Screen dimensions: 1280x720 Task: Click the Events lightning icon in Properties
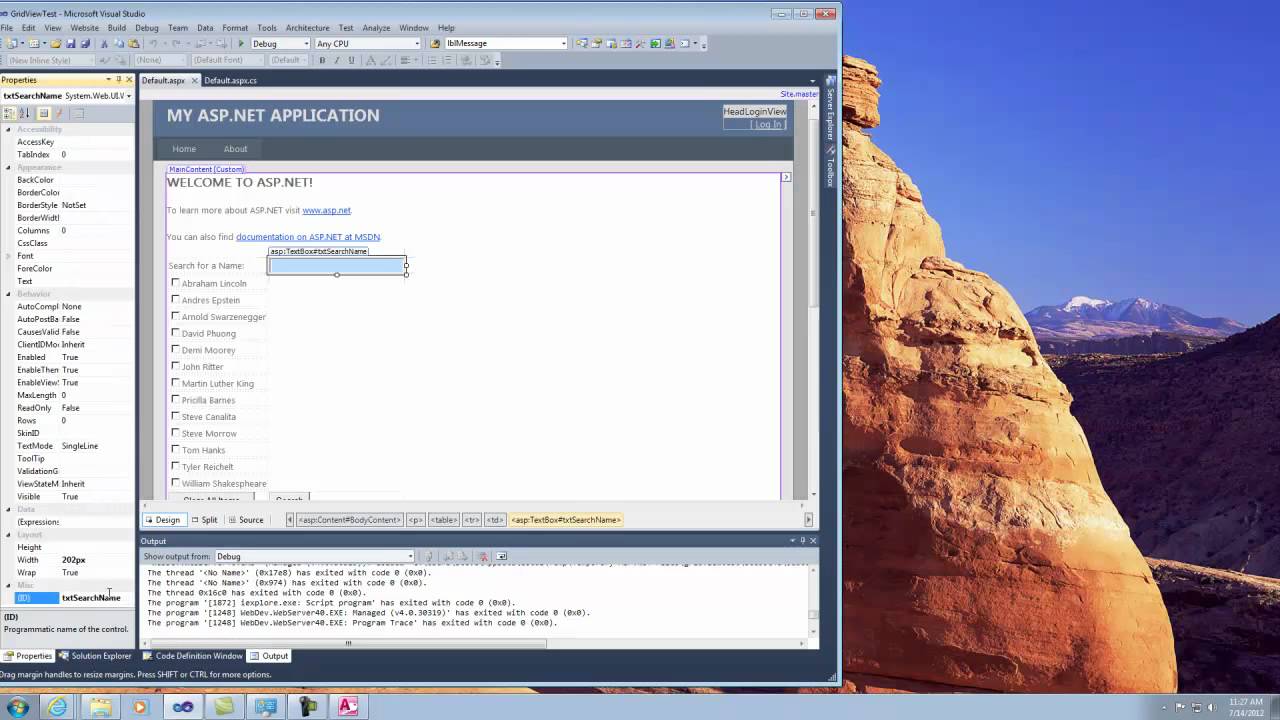pyautogui.click(x=59, y=113)
